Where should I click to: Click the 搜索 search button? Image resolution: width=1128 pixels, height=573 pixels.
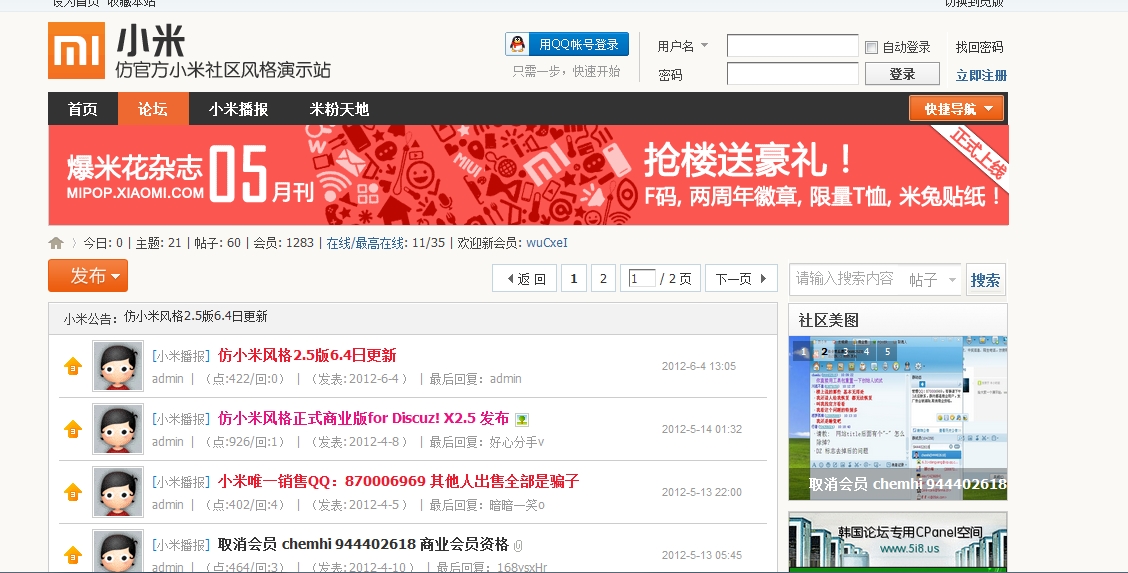tap(985, 280)
